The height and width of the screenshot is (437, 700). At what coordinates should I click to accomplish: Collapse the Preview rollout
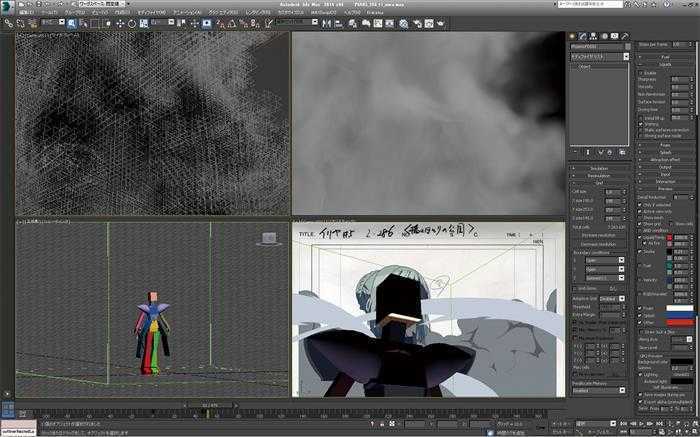tap(665, 189)
